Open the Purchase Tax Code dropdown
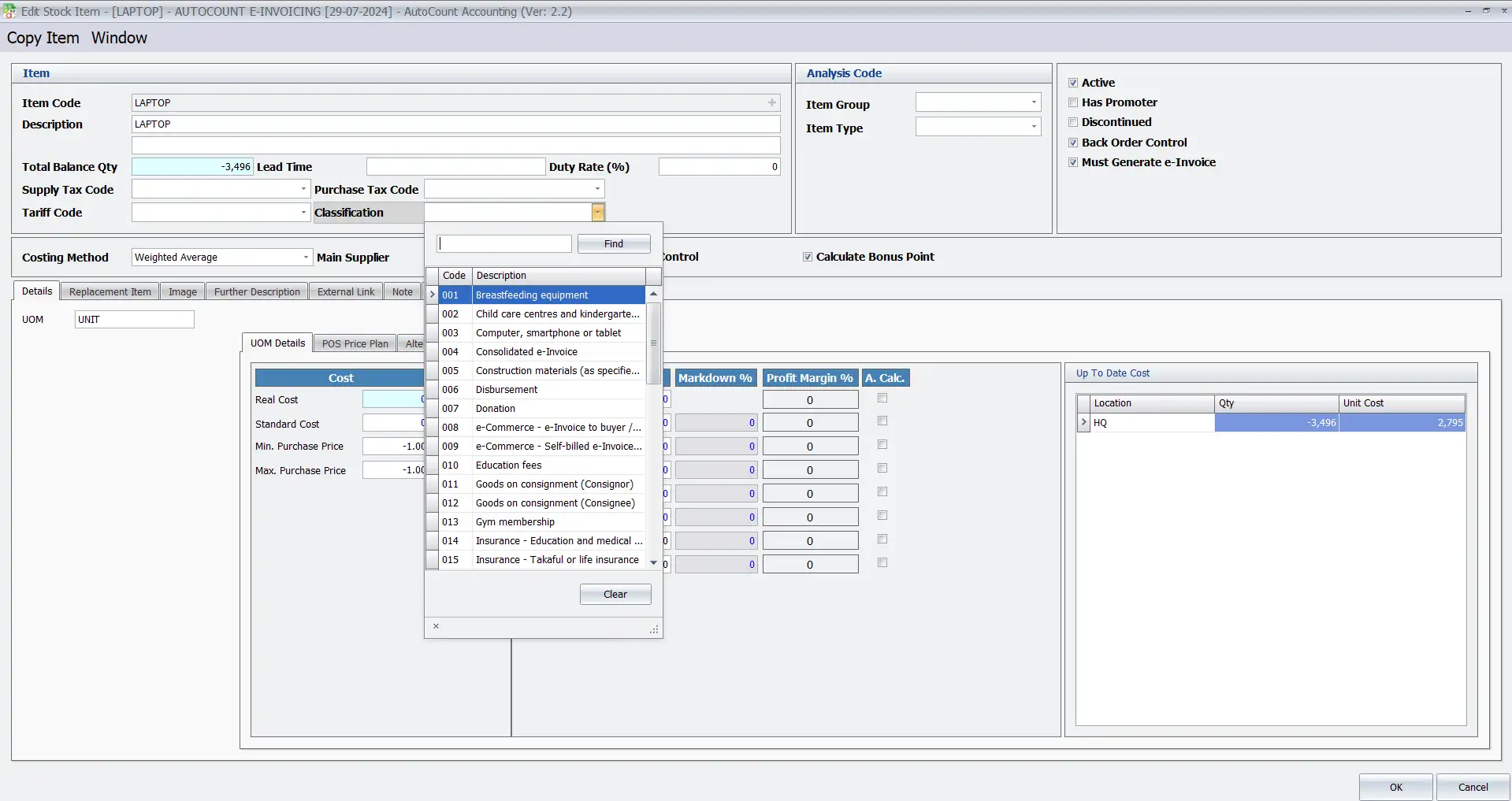Image resolution: width=1512 pixels, height=801 pixels. [596, 189]
